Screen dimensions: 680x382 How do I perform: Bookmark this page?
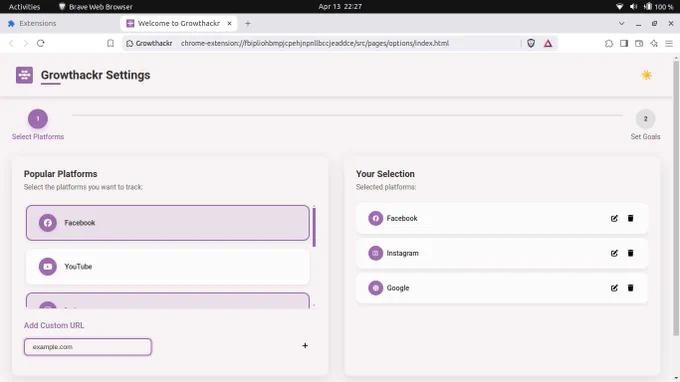tap(110, 43)
